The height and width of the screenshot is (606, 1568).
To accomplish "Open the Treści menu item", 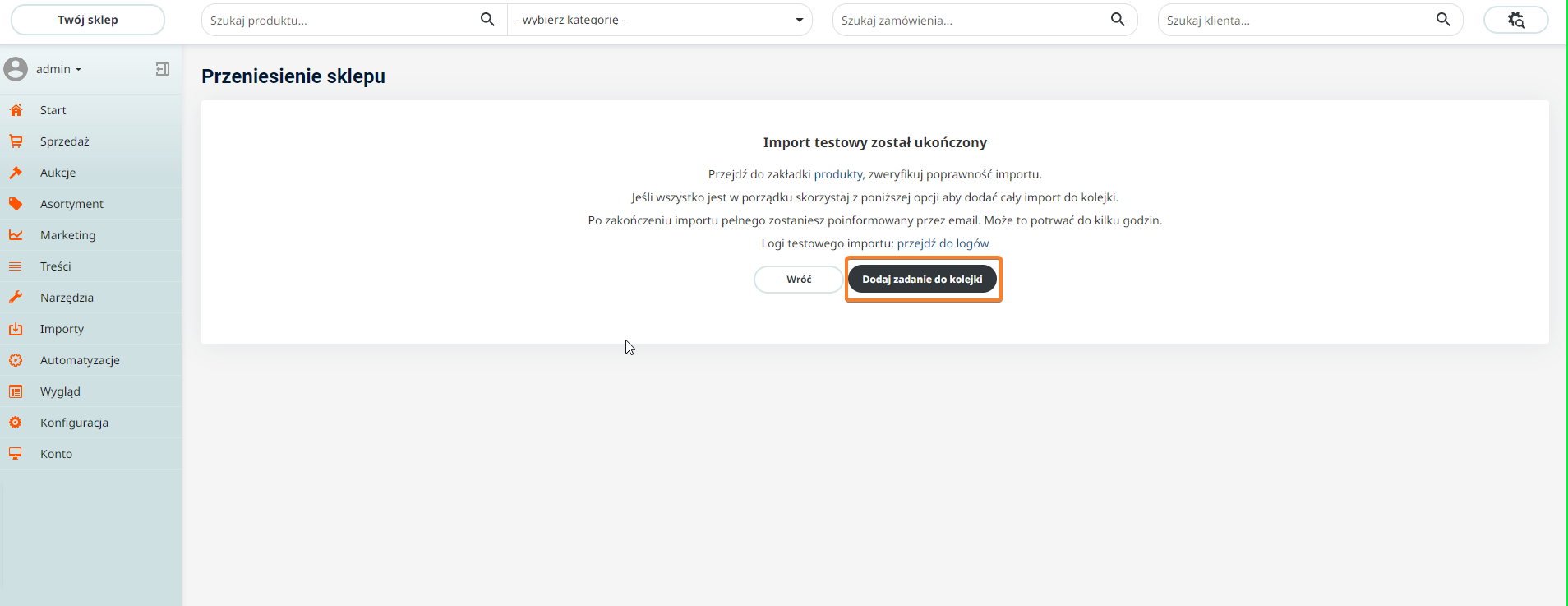I will tap(90, 266).
